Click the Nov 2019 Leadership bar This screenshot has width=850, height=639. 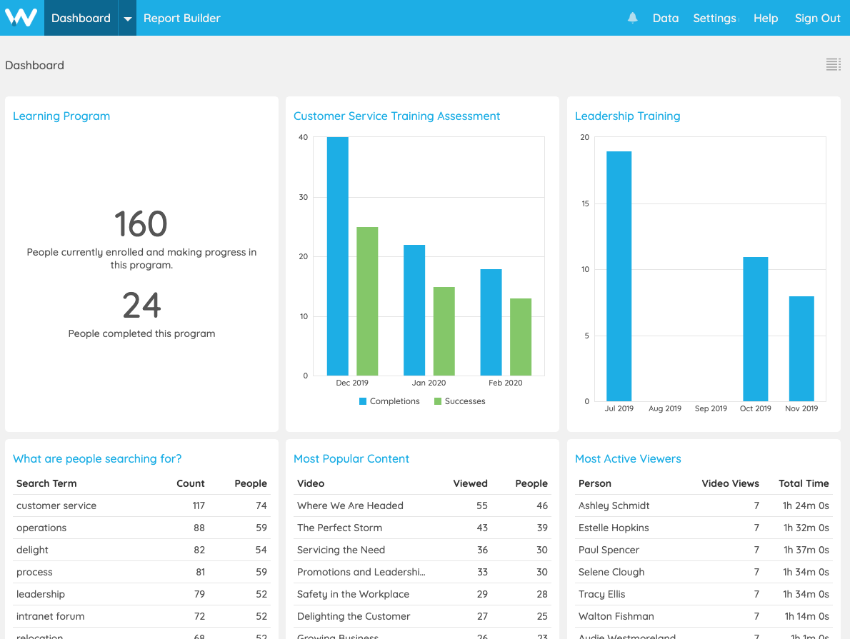coord(801,348)
